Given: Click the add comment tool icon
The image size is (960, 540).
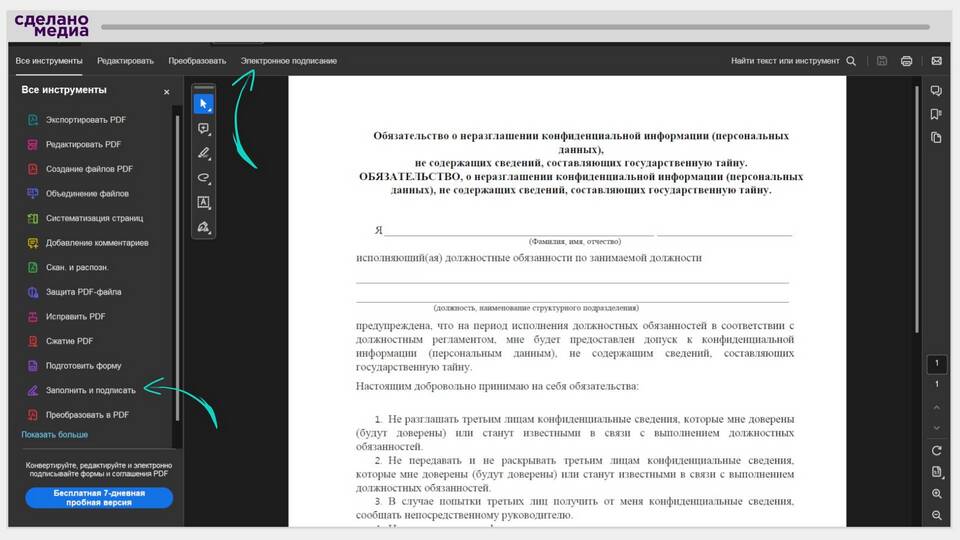Looking at the screenshot, I should click(203, 129).
